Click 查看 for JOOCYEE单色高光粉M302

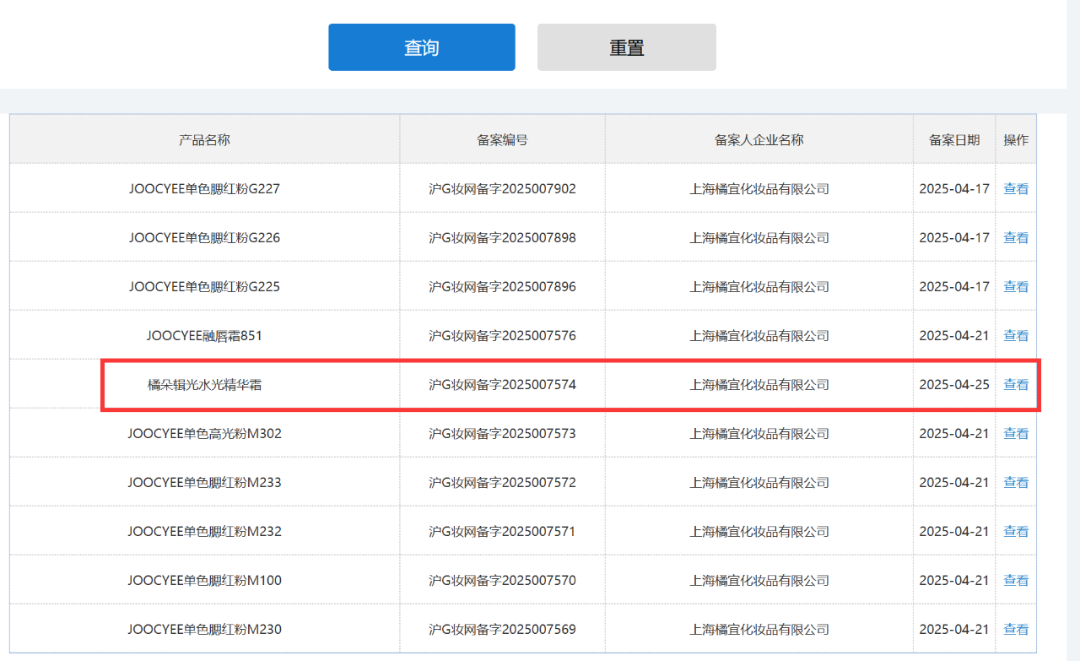[x=1016, y=434]
